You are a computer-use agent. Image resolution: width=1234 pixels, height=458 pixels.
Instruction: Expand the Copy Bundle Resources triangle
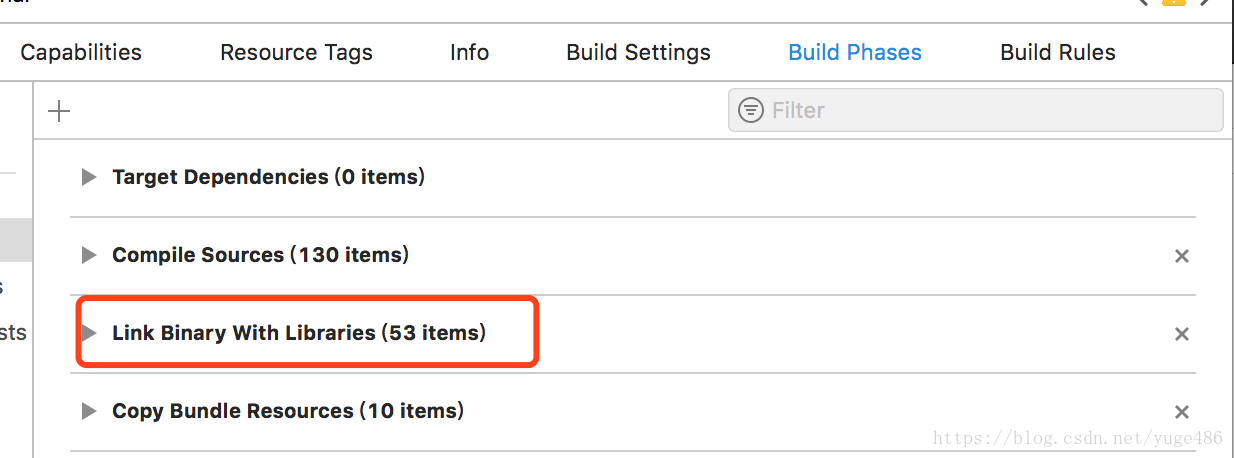89,411
